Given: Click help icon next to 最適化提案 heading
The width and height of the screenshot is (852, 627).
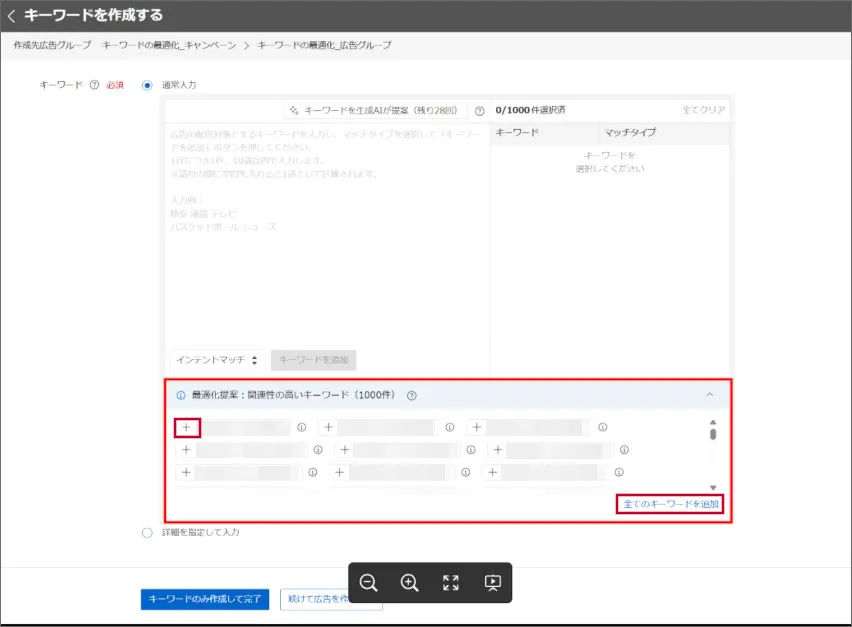Looking at the screenshot, I should coord(412,395).
